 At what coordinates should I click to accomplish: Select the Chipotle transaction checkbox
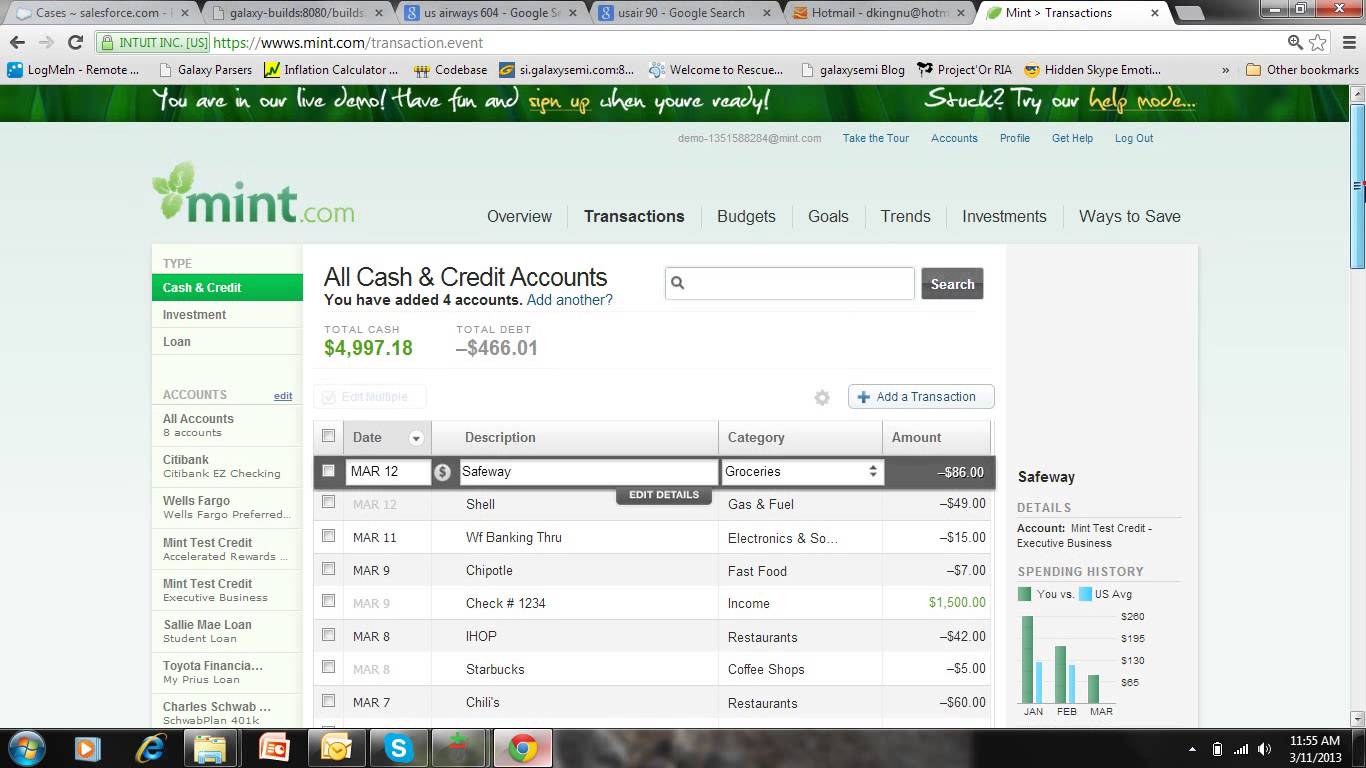(x=328, y=569)
